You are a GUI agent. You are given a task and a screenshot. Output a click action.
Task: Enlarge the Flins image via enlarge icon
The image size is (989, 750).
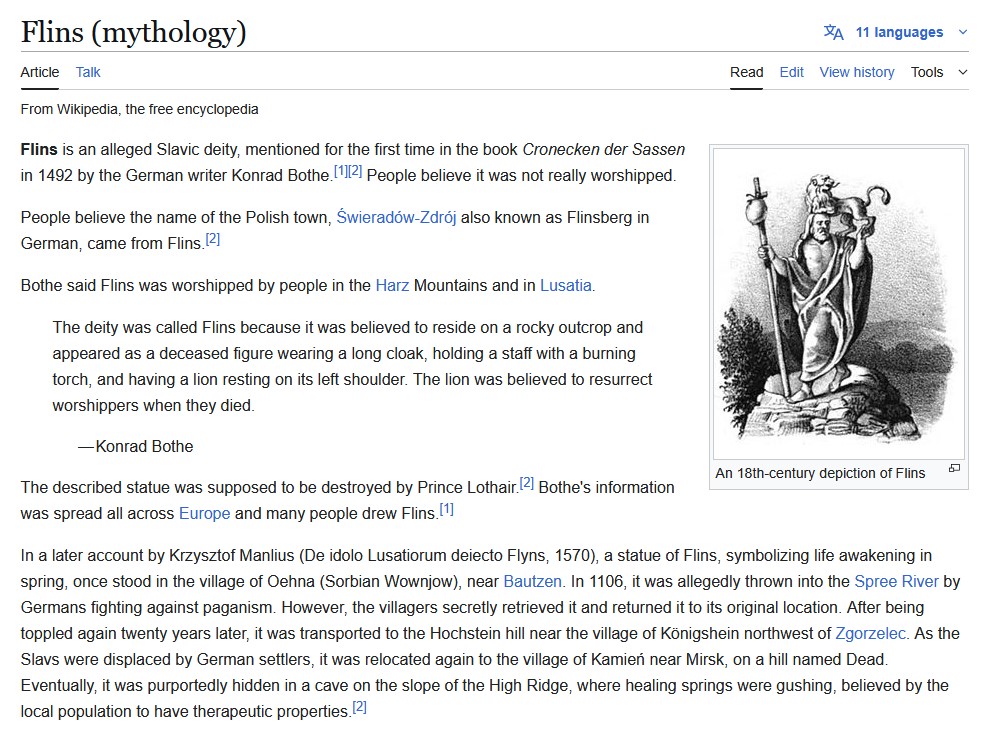click(954, 468)
